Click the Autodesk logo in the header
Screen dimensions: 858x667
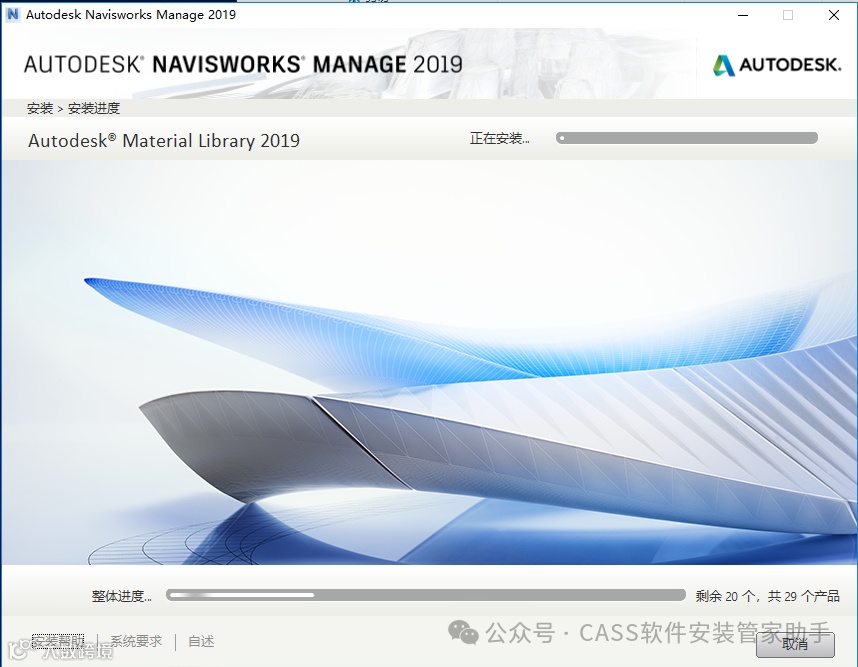776,65
